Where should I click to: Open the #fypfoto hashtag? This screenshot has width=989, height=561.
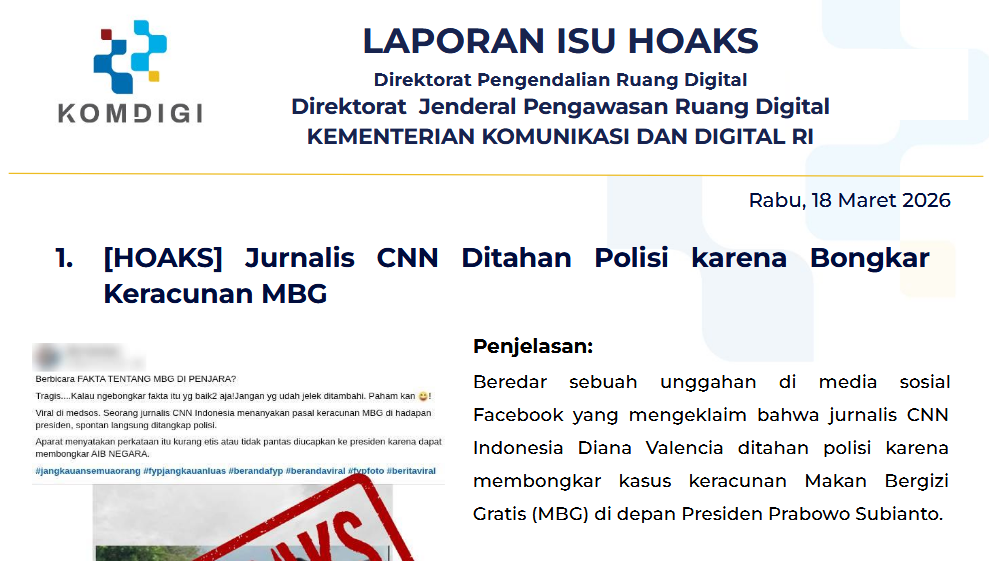366,471
